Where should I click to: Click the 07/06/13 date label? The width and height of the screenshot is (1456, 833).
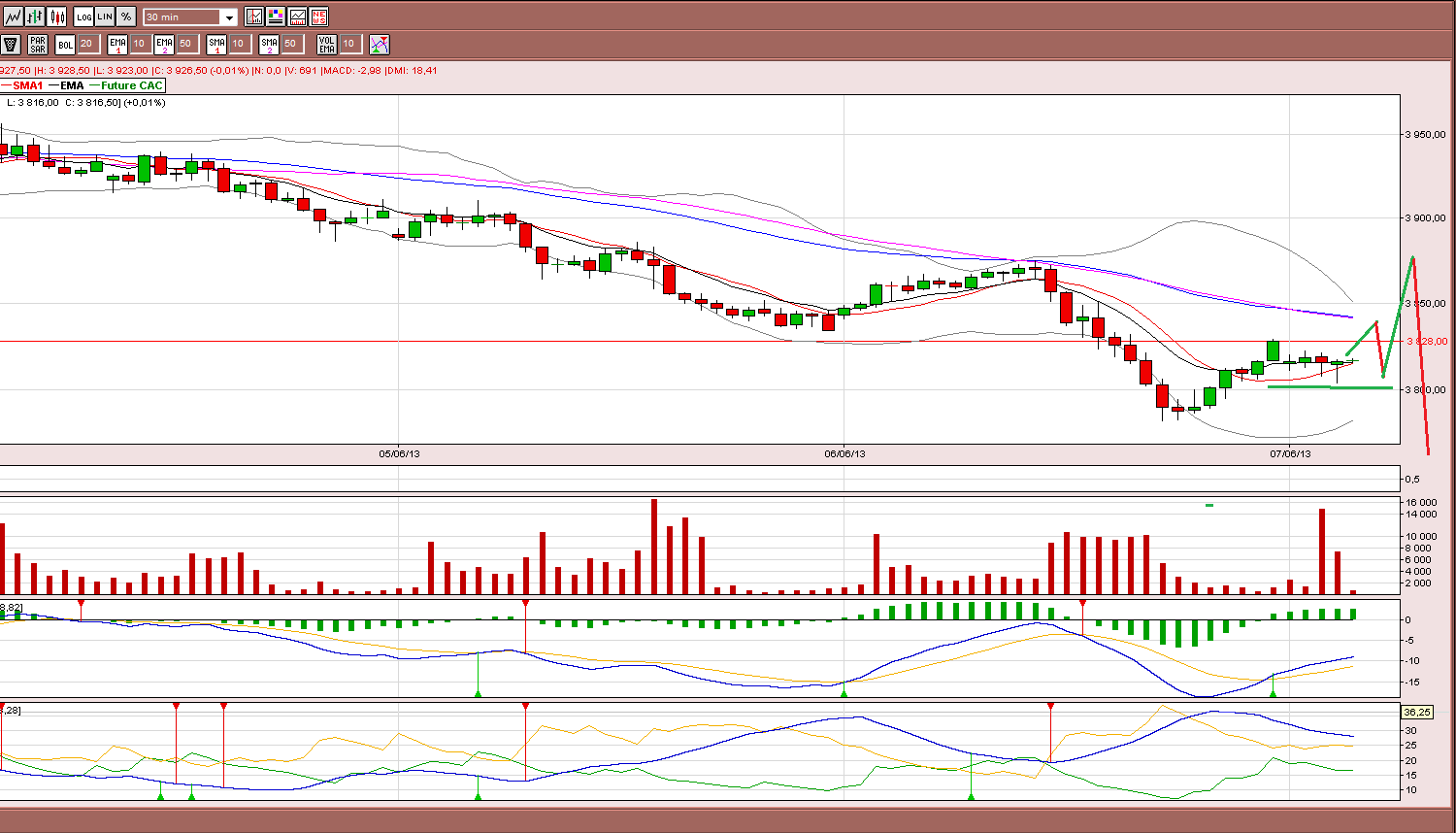(x=1290, y=453)
